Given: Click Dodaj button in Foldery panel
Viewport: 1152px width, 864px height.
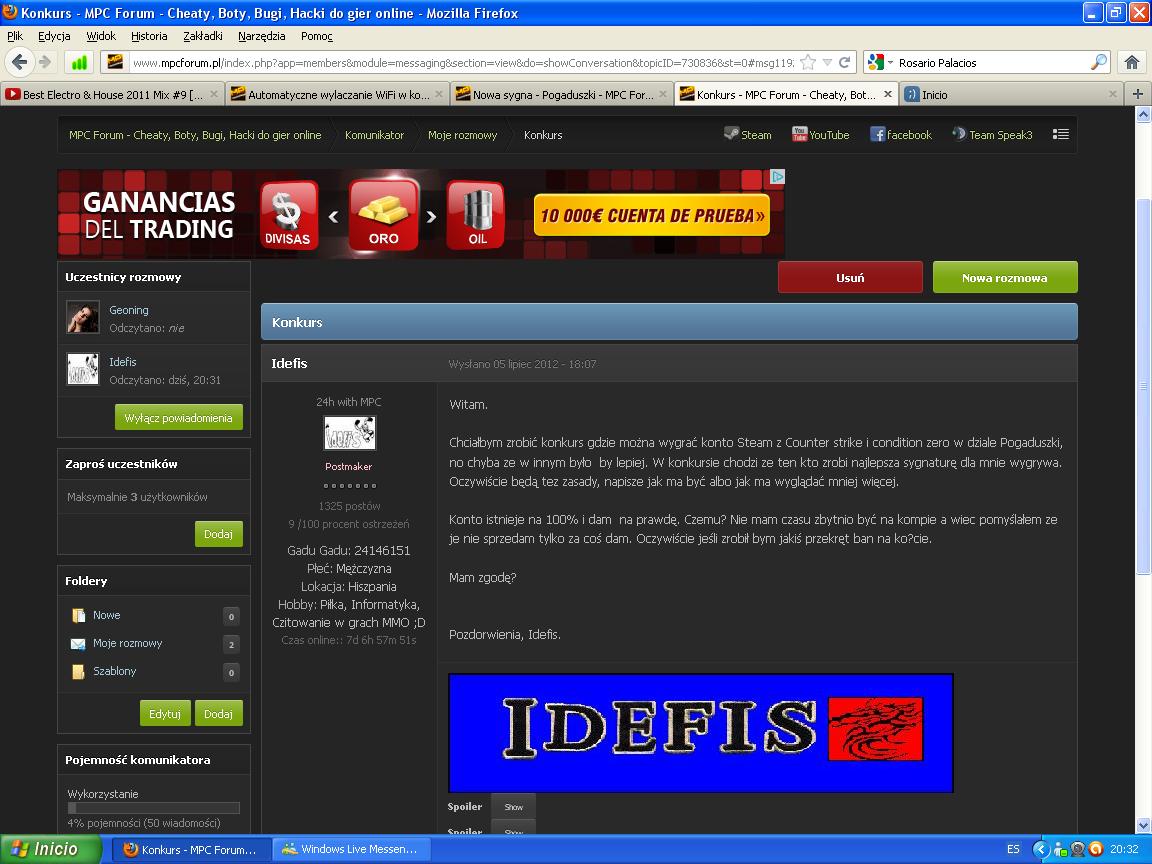Looking at the screenshot, I should coord(218,713).
